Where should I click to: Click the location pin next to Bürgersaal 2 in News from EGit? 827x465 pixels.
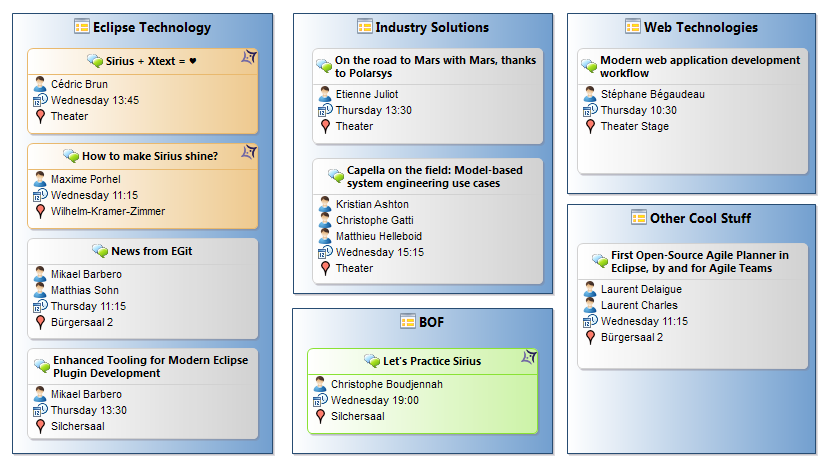tap(40, 322)
